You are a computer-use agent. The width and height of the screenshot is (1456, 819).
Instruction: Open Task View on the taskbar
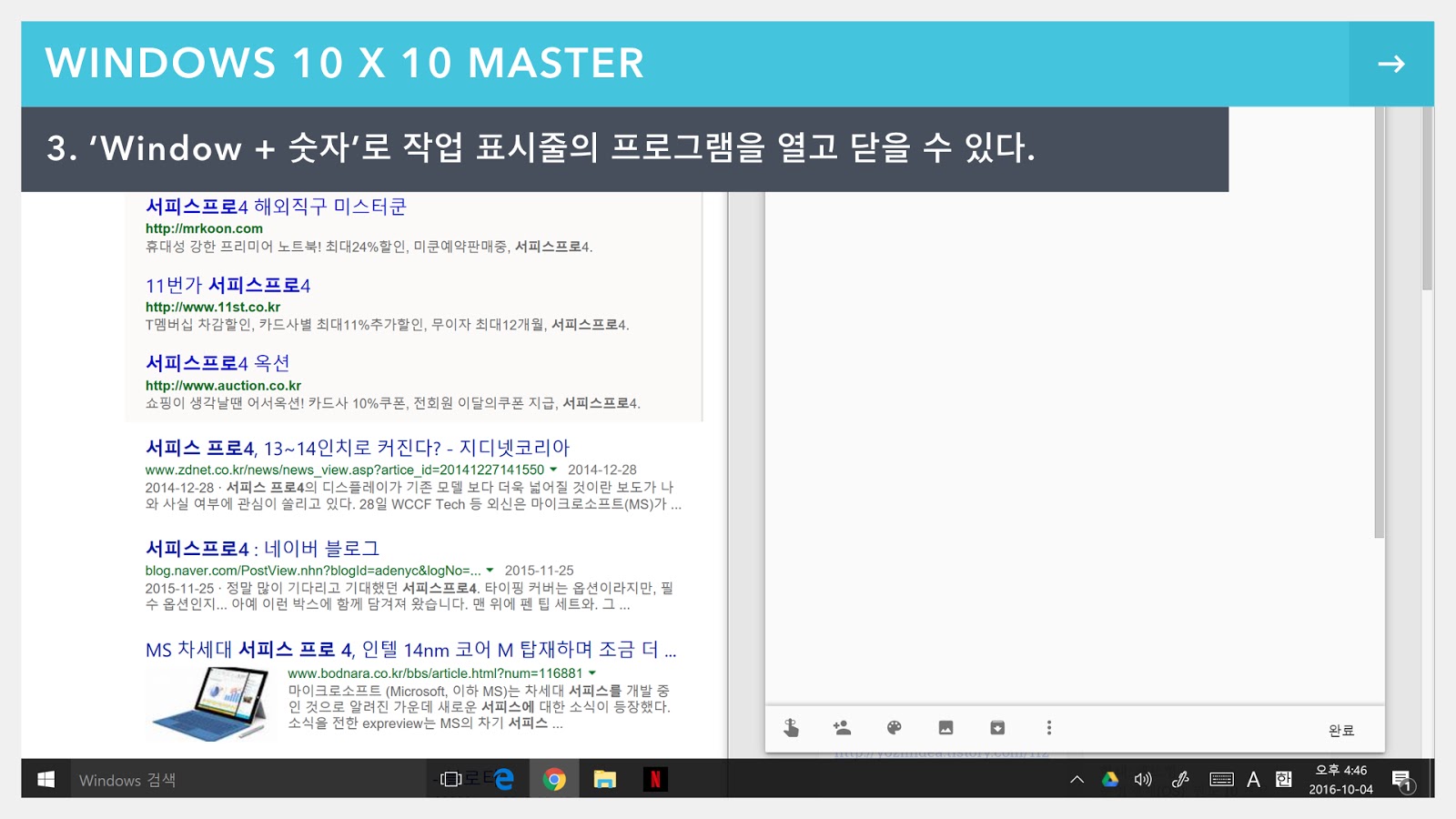point(450,779)
